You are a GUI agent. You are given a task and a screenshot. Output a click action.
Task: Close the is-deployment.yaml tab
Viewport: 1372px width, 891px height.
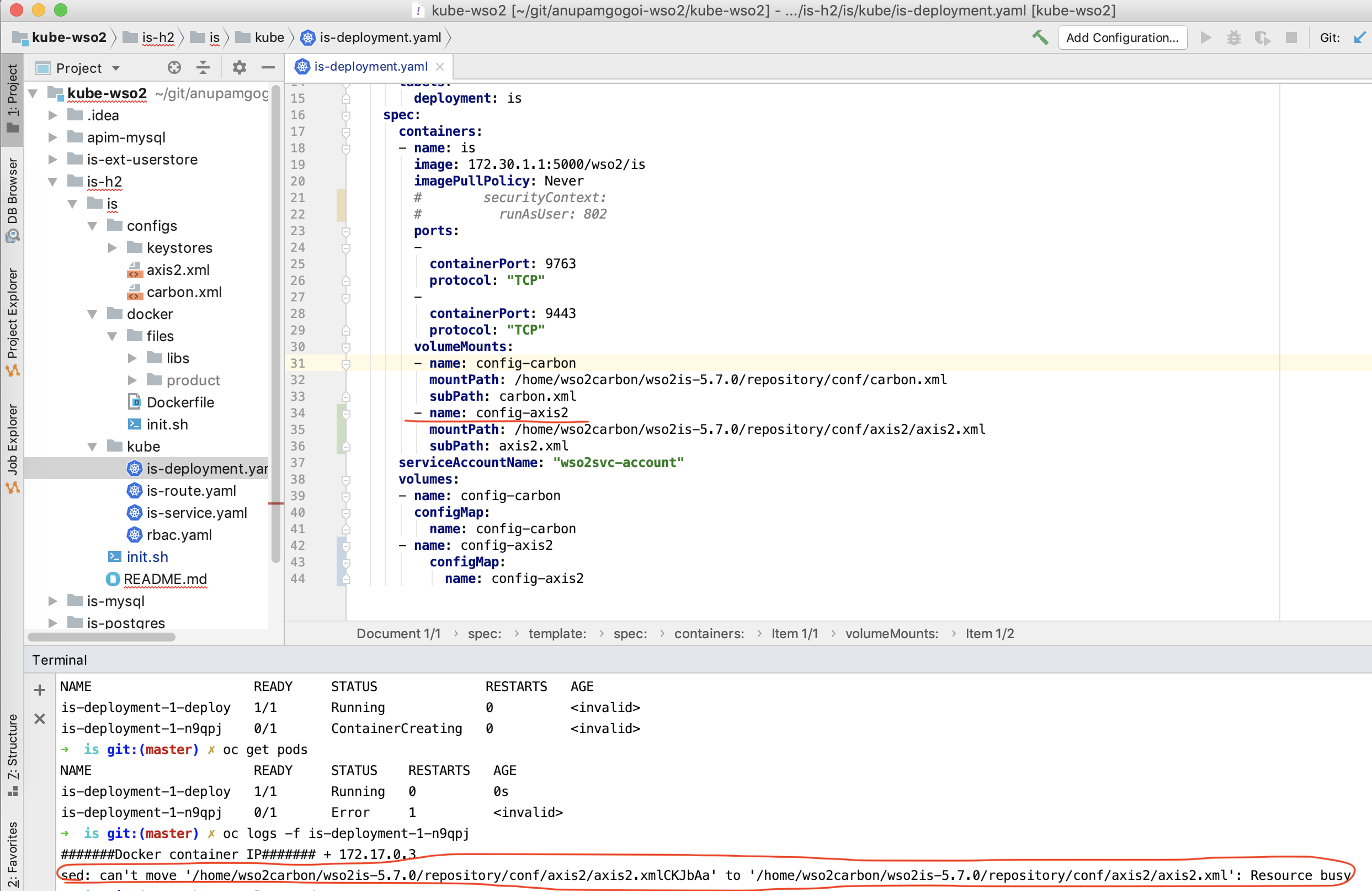(x=440, y=67)
